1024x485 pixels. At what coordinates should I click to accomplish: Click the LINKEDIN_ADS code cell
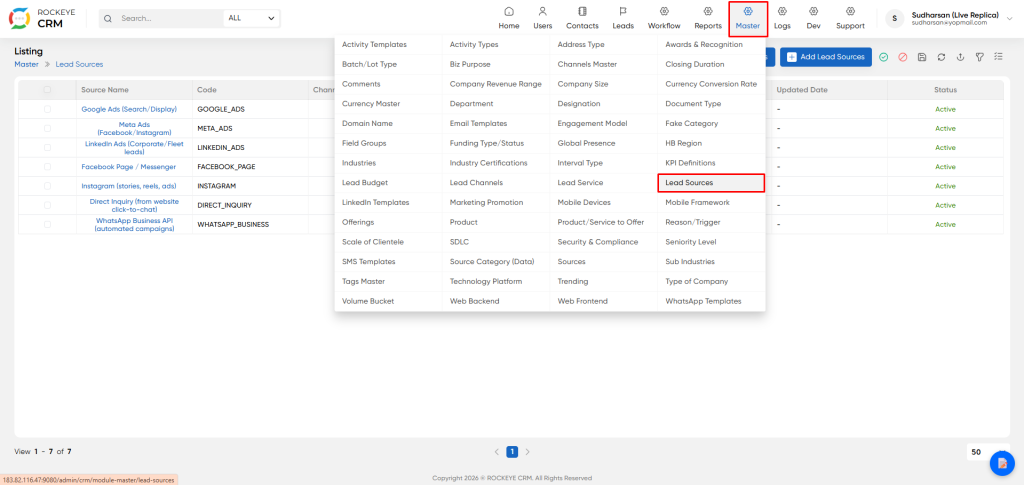[x=221, y=148]
